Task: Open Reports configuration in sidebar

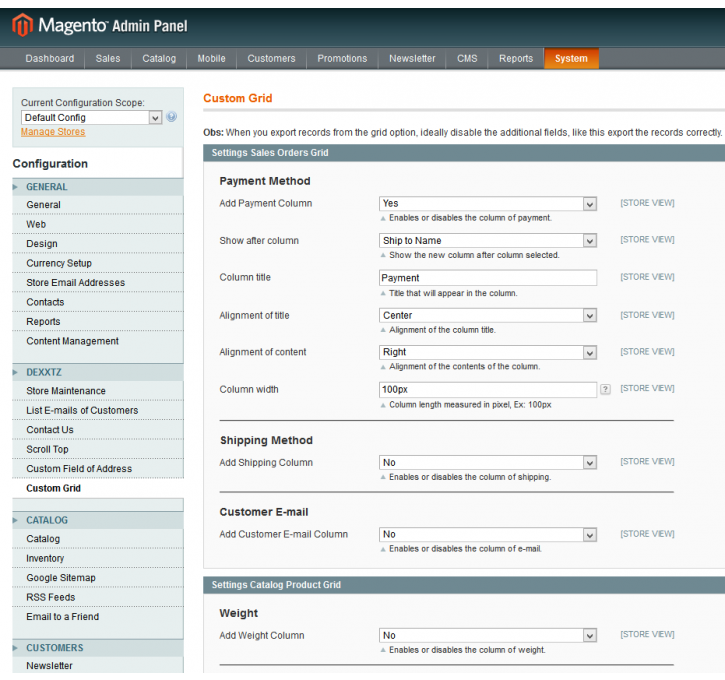Action: tap(98, 321)
